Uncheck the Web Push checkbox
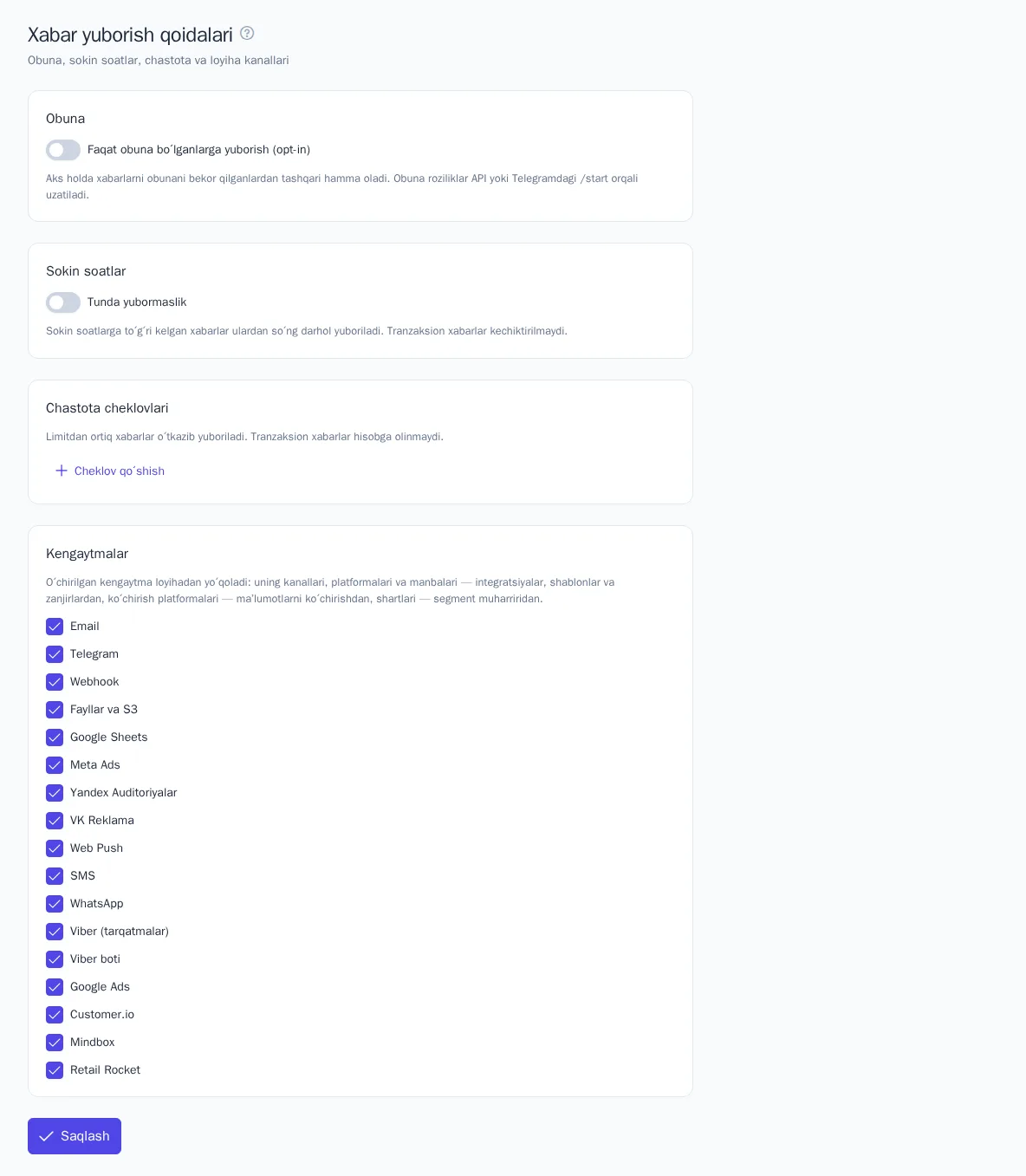Screen dimensions: 1026x1176 point(55,848)
